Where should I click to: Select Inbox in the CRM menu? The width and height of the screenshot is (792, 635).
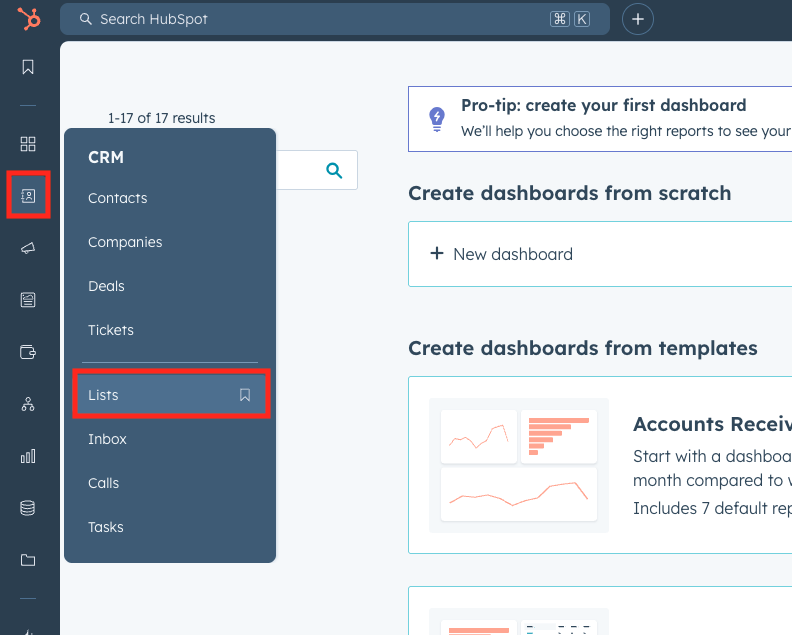click(x=107, y=439)
